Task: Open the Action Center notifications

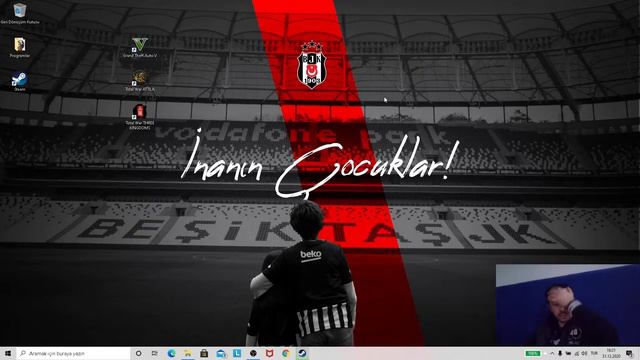Action: point(629,353)
